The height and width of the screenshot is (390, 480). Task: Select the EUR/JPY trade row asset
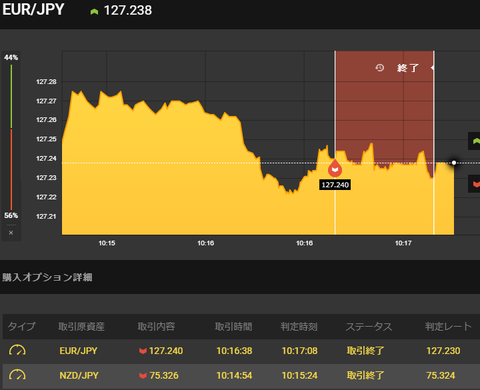pos(78,351)
